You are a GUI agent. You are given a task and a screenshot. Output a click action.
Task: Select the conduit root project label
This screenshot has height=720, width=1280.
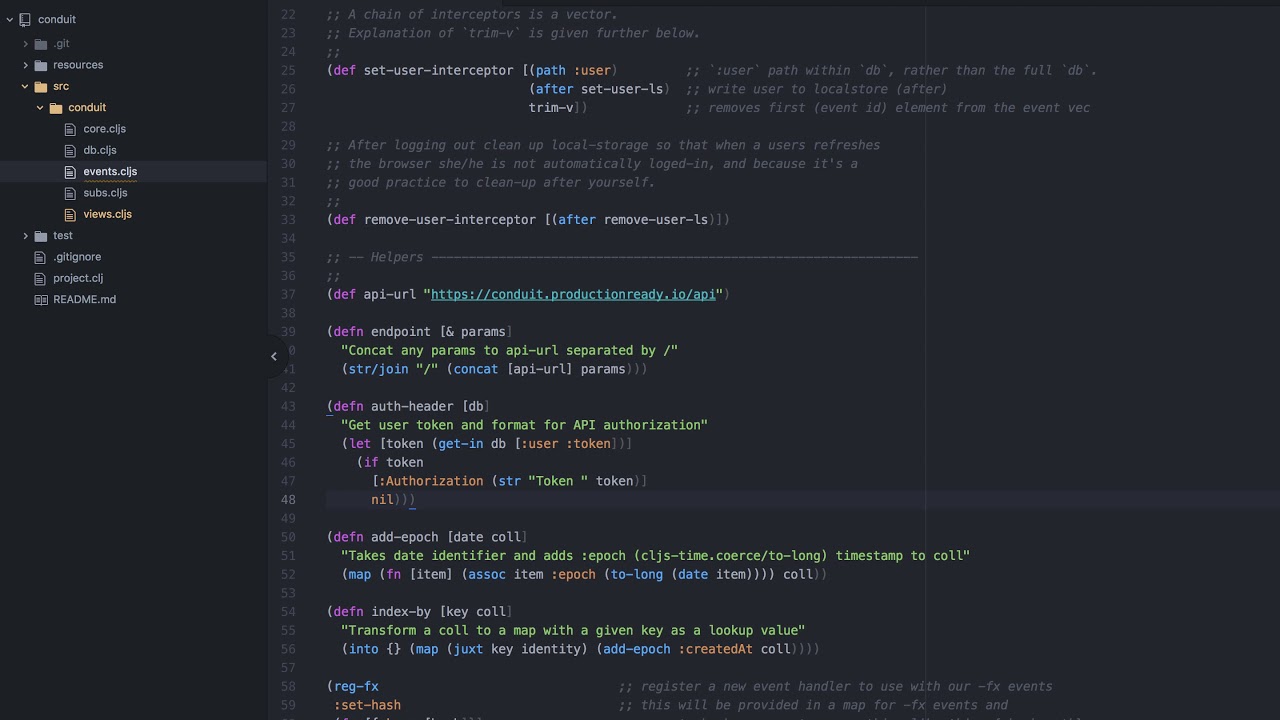57,19
